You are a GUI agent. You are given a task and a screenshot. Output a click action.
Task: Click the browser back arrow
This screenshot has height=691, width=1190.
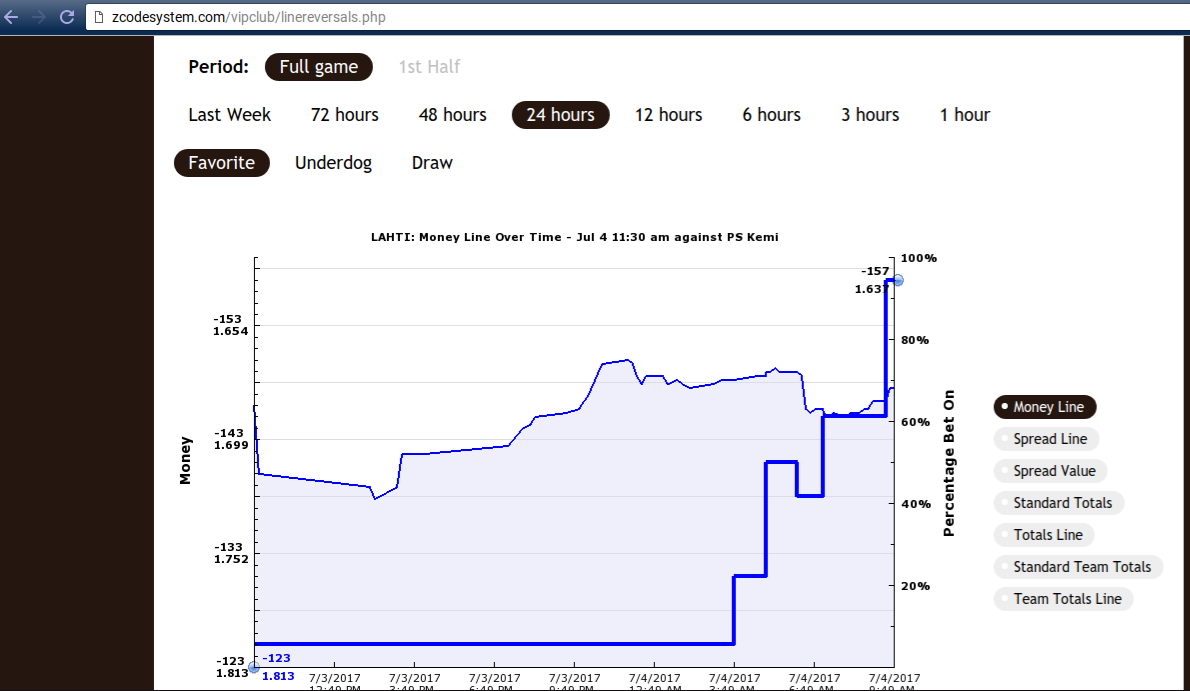tap(11, 17)
